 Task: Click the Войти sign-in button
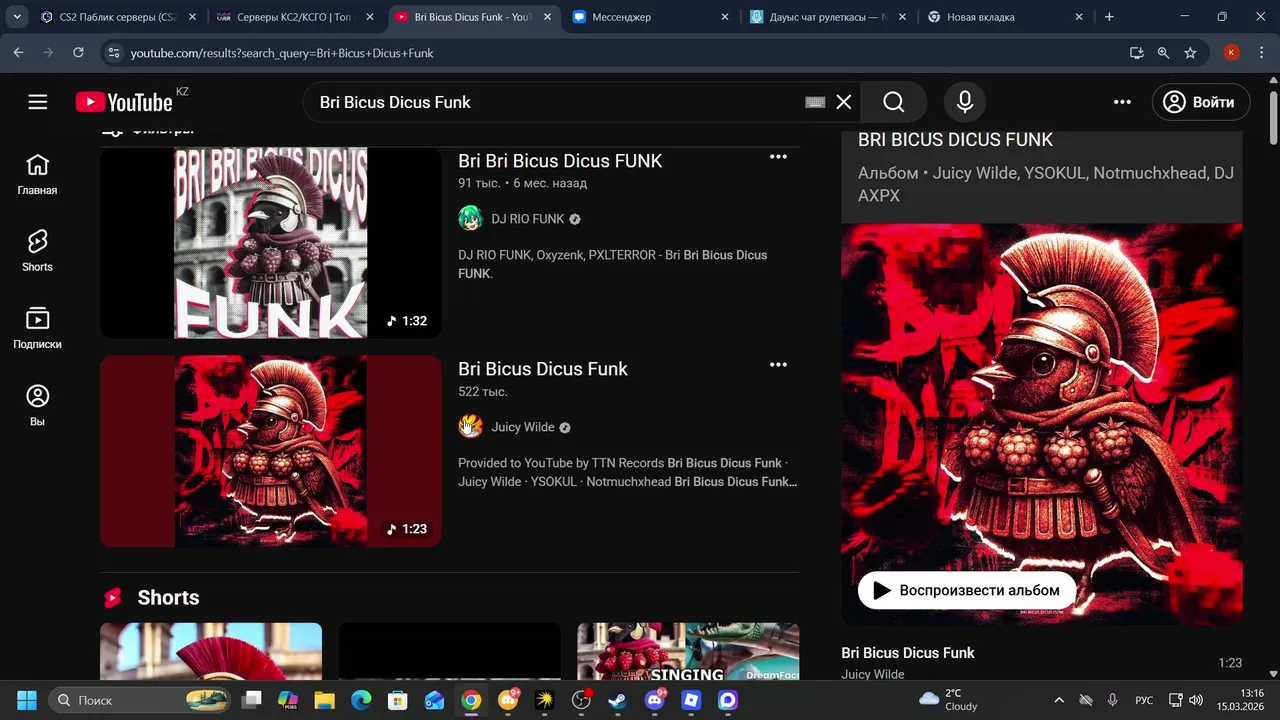tap(1199, 102)
